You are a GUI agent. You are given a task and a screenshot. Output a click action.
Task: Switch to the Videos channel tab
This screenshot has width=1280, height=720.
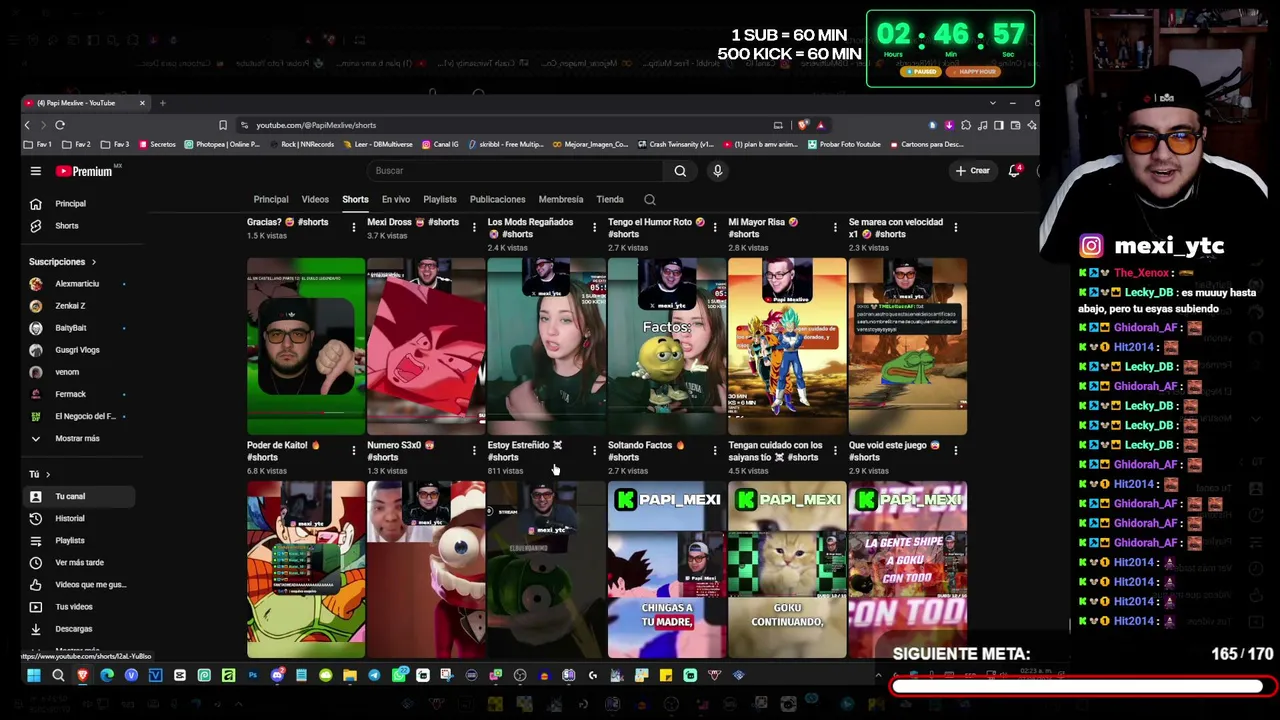tap(315, 200)
